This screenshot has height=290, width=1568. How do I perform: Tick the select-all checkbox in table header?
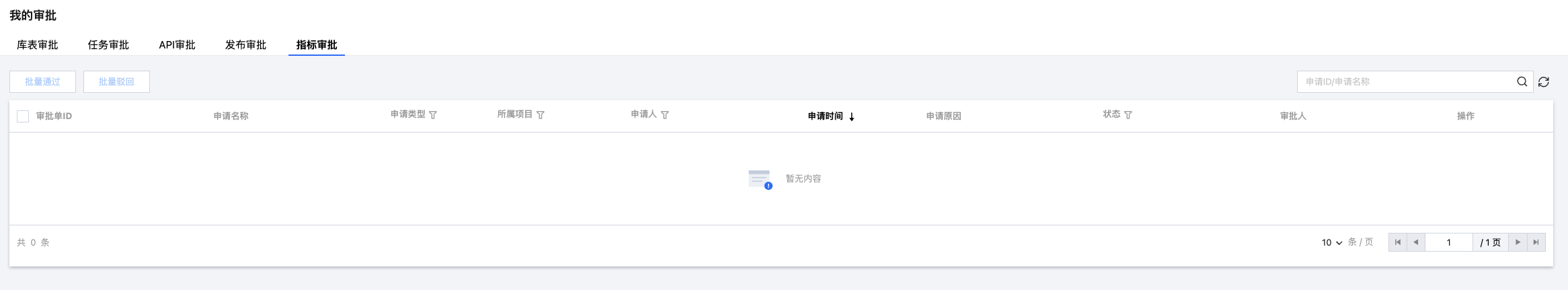tap(23, 116)
